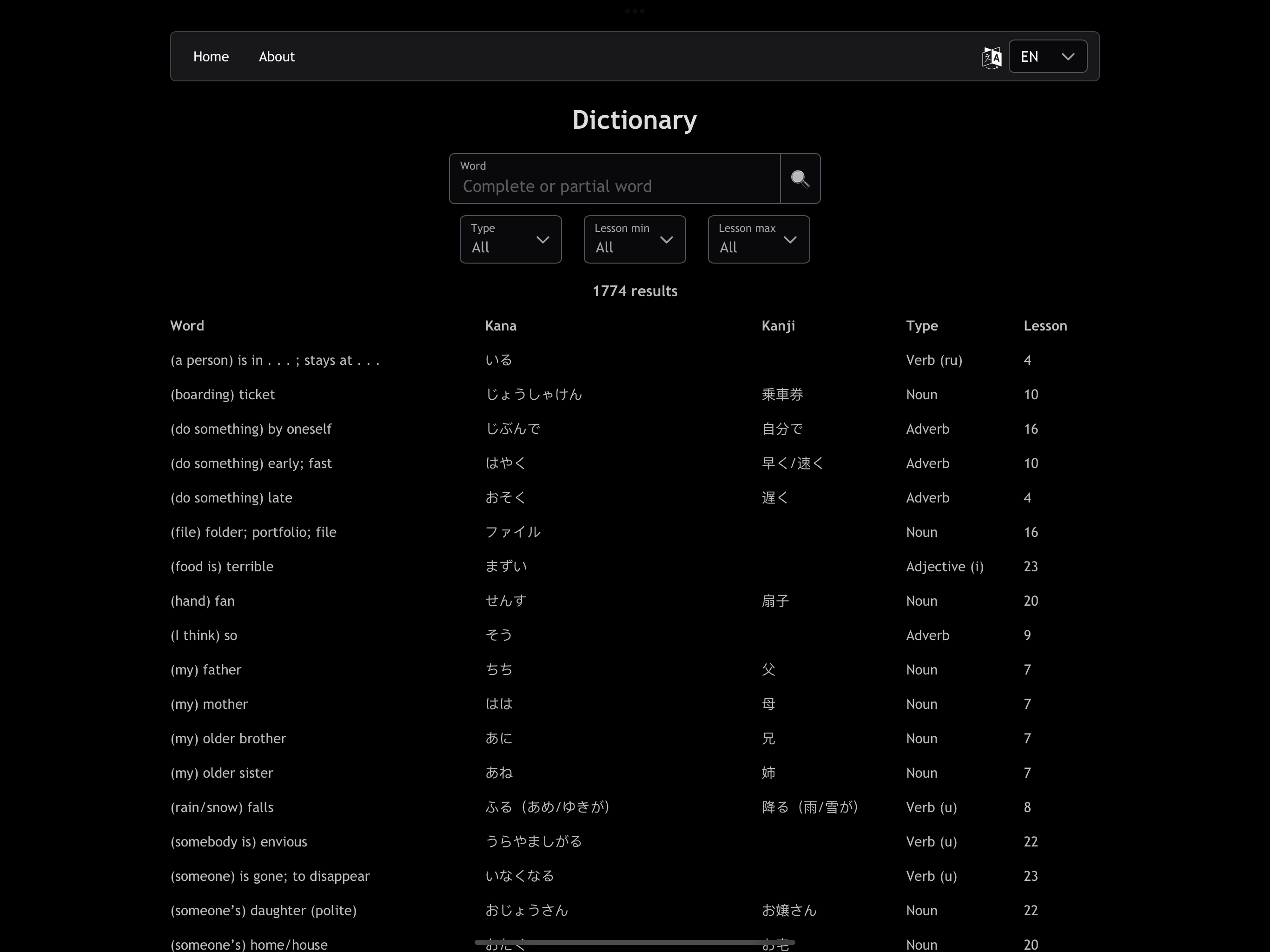Focus the Word search input field
1270x952 pixels.
click(615, 185)
